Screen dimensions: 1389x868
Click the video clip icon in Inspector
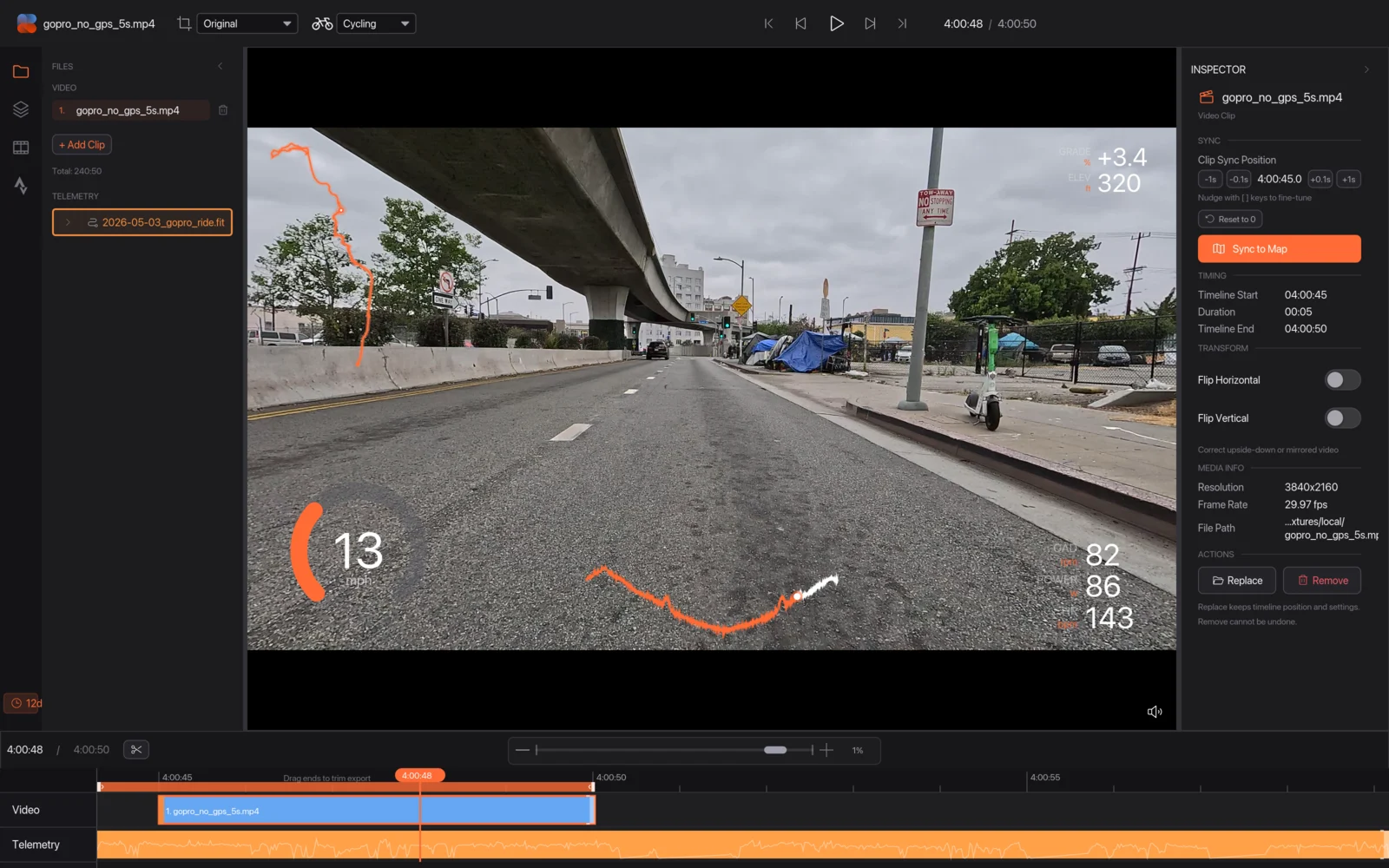[1206, 97]
